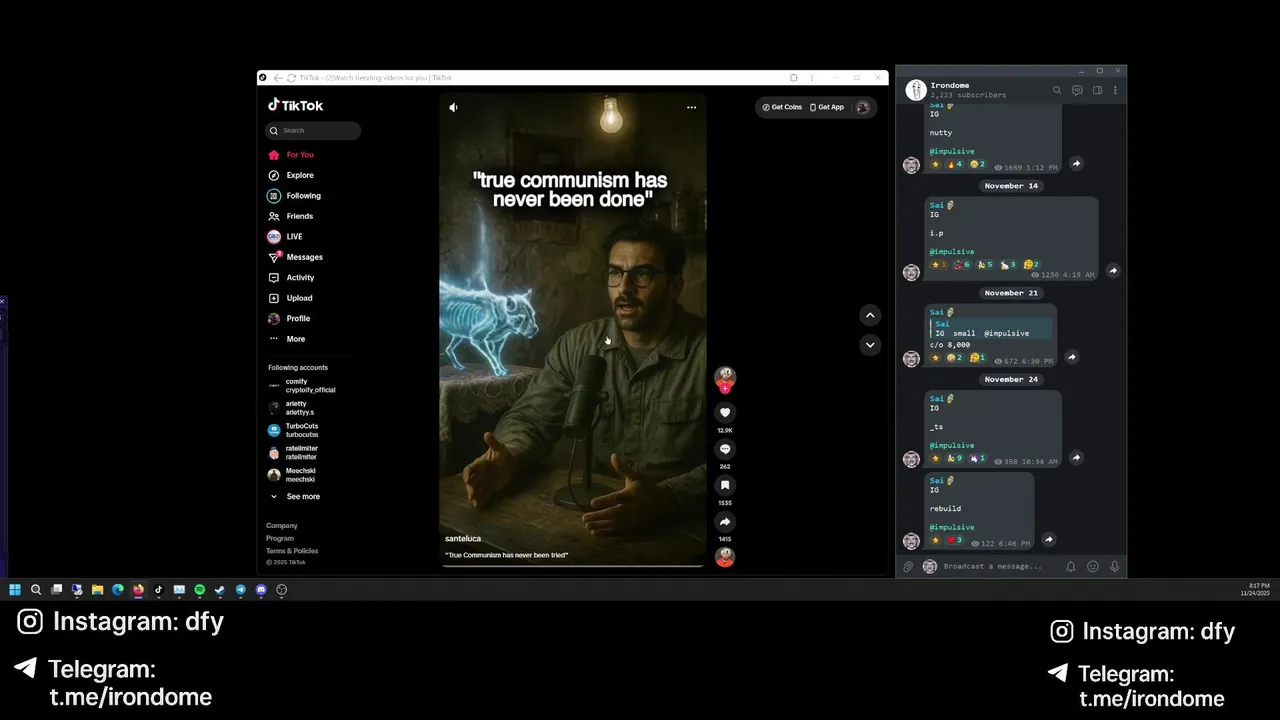The height and width of the screenshot is (720, 1280).
Task: Toggle silent broadcast bell icon
Action: coord(1071,567)
